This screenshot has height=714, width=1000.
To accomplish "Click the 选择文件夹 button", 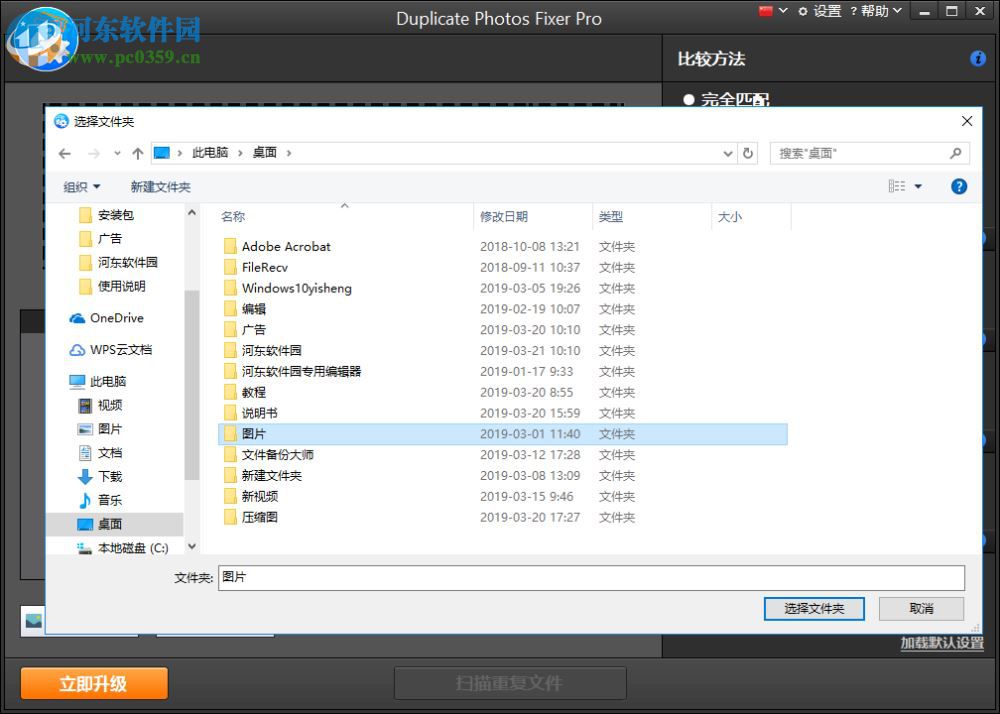I will [814, 608].
